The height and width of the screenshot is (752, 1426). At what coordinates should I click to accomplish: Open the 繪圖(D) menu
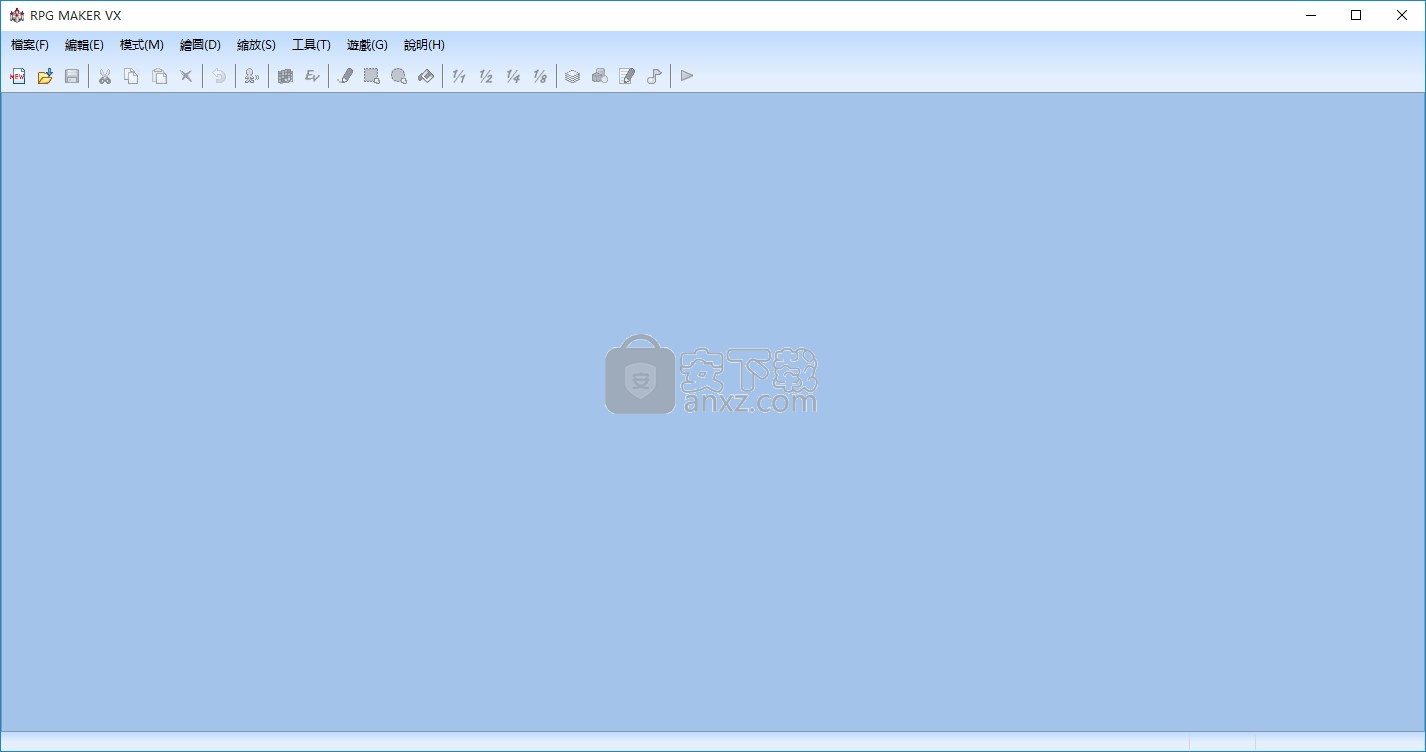point(200,45)
